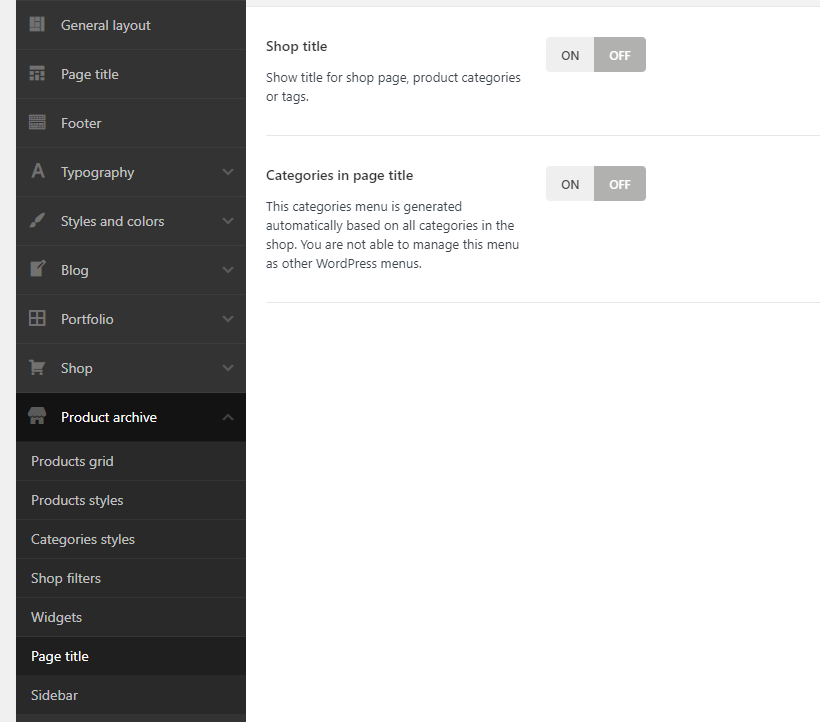Go to Categories styles settings
The image size is (820, 722).
[83, 539]
